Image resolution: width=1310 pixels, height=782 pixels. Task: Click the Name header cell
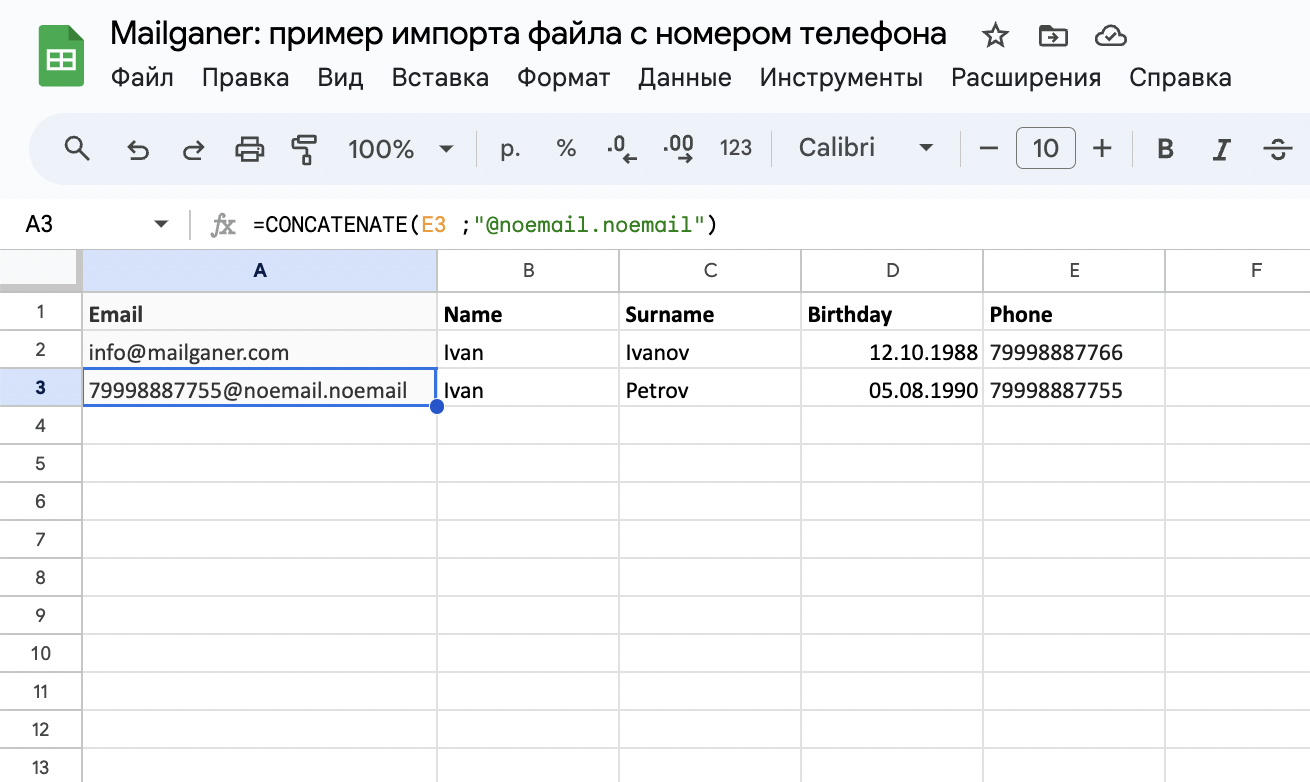(528, 313)
